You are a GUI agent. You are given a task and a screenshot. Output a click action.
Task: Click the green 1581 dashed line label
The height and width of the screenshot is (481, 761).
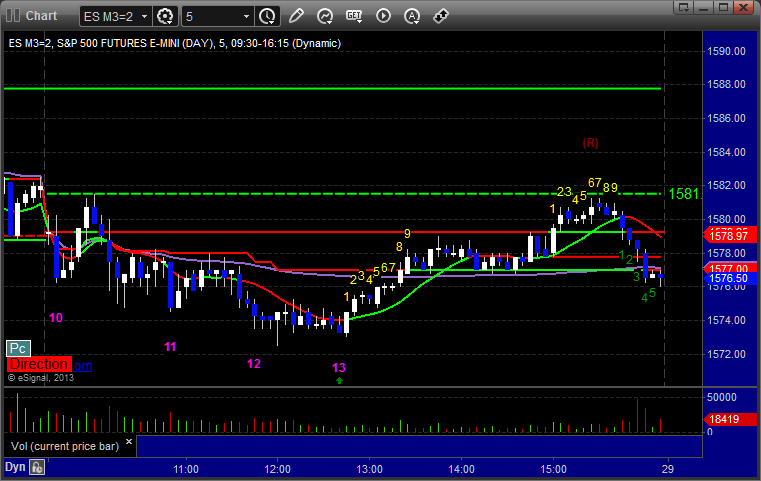tap(683, 194)
